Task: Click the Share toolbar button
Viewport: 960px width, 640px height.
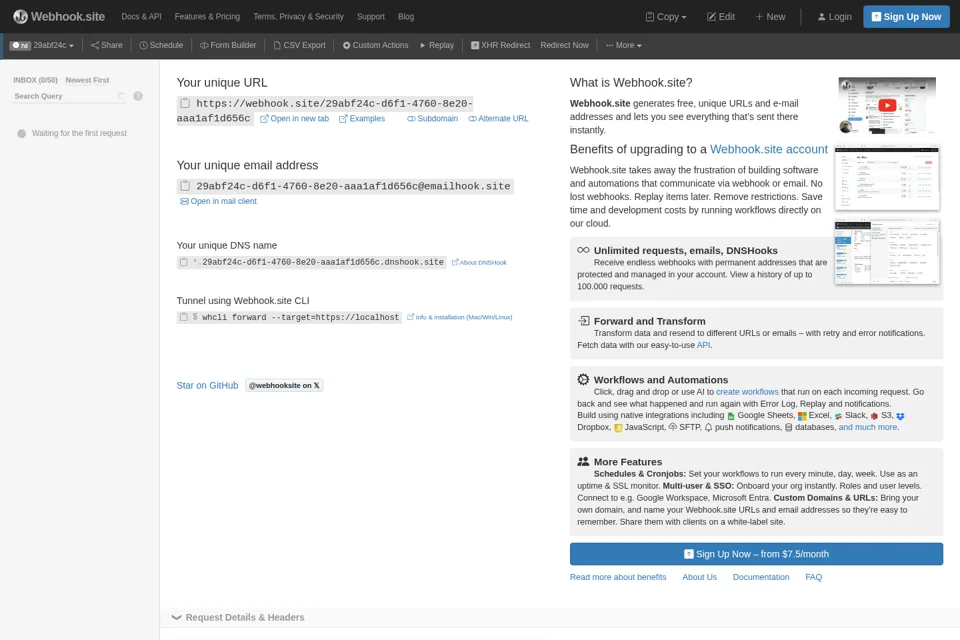Action: [107, 45]
